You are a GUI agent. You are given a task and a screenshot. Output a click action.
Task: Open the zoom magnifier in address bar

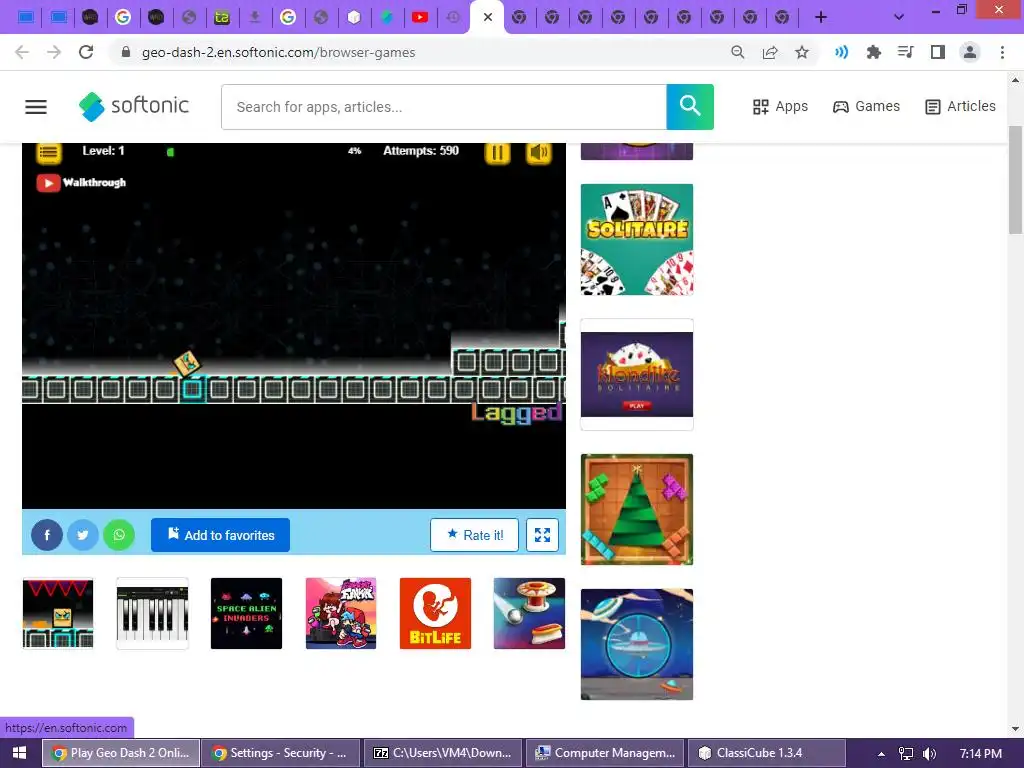(x=737, y=52)
